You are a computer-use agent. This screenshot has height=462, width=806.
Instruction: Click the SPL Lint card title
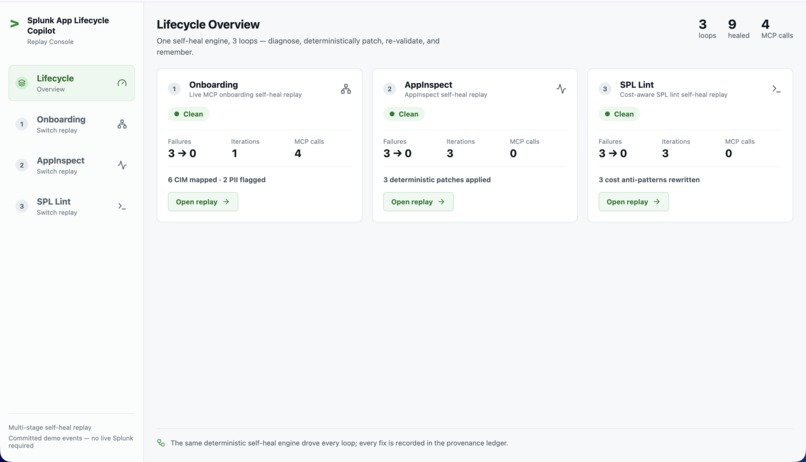[x=637, y=84]
